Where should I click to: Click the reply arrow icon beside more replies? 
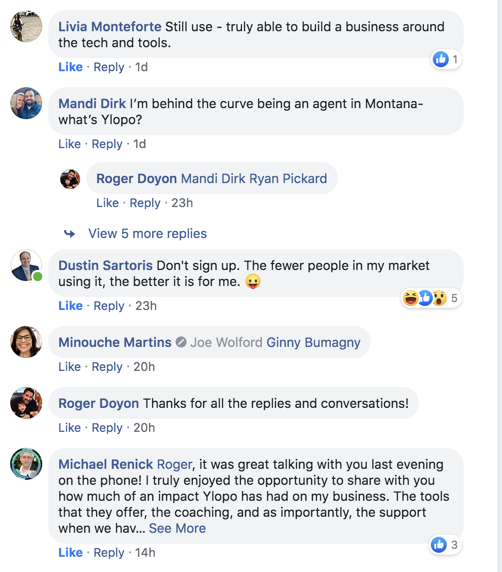point(69,233)
